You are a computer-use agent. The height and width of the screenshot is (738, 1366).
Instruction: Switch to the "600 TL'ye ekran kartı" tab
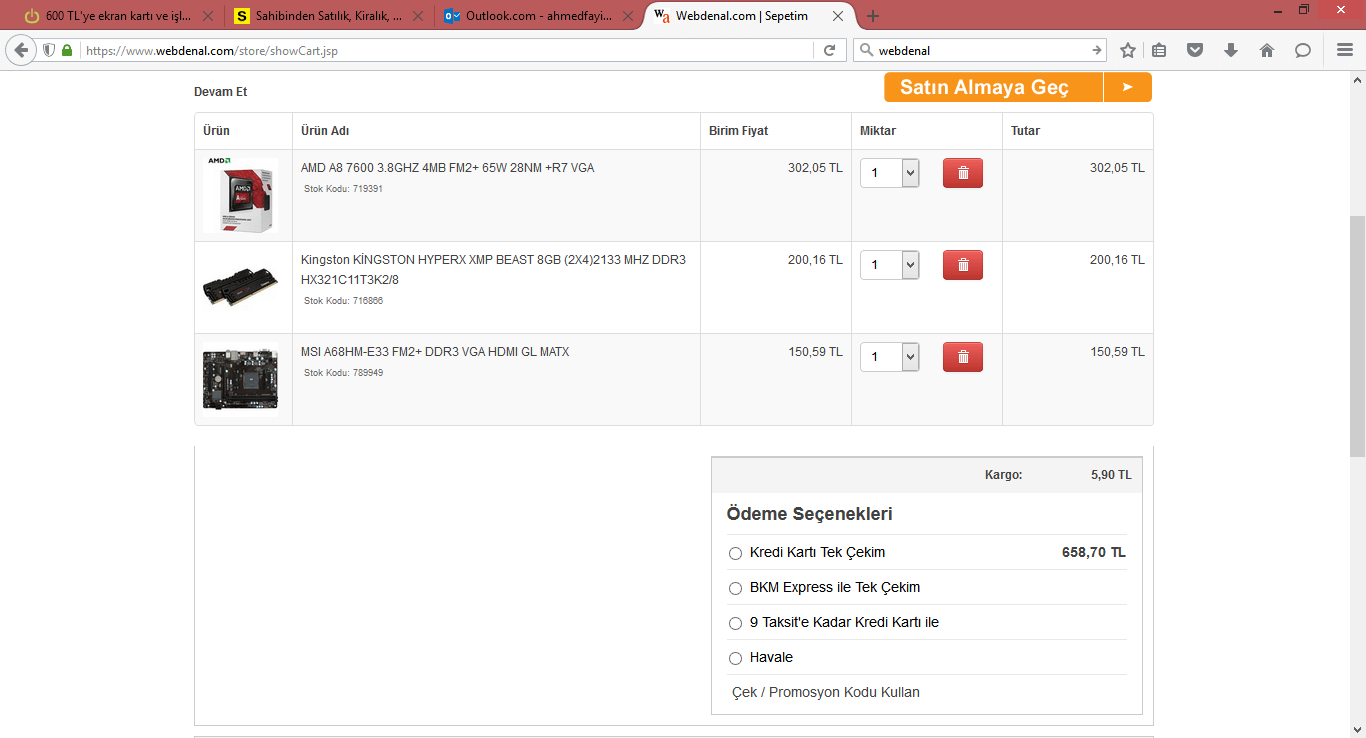pos(118,16)
